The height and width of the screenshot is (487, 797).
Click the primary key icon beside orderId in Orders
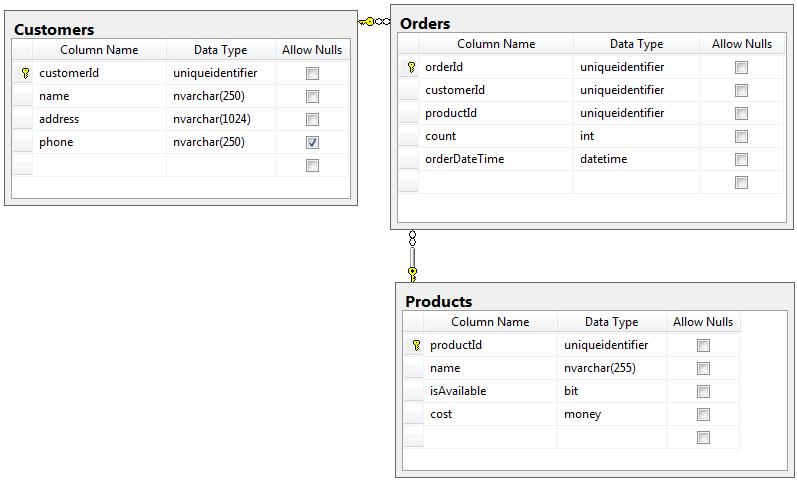pos(411,67)
